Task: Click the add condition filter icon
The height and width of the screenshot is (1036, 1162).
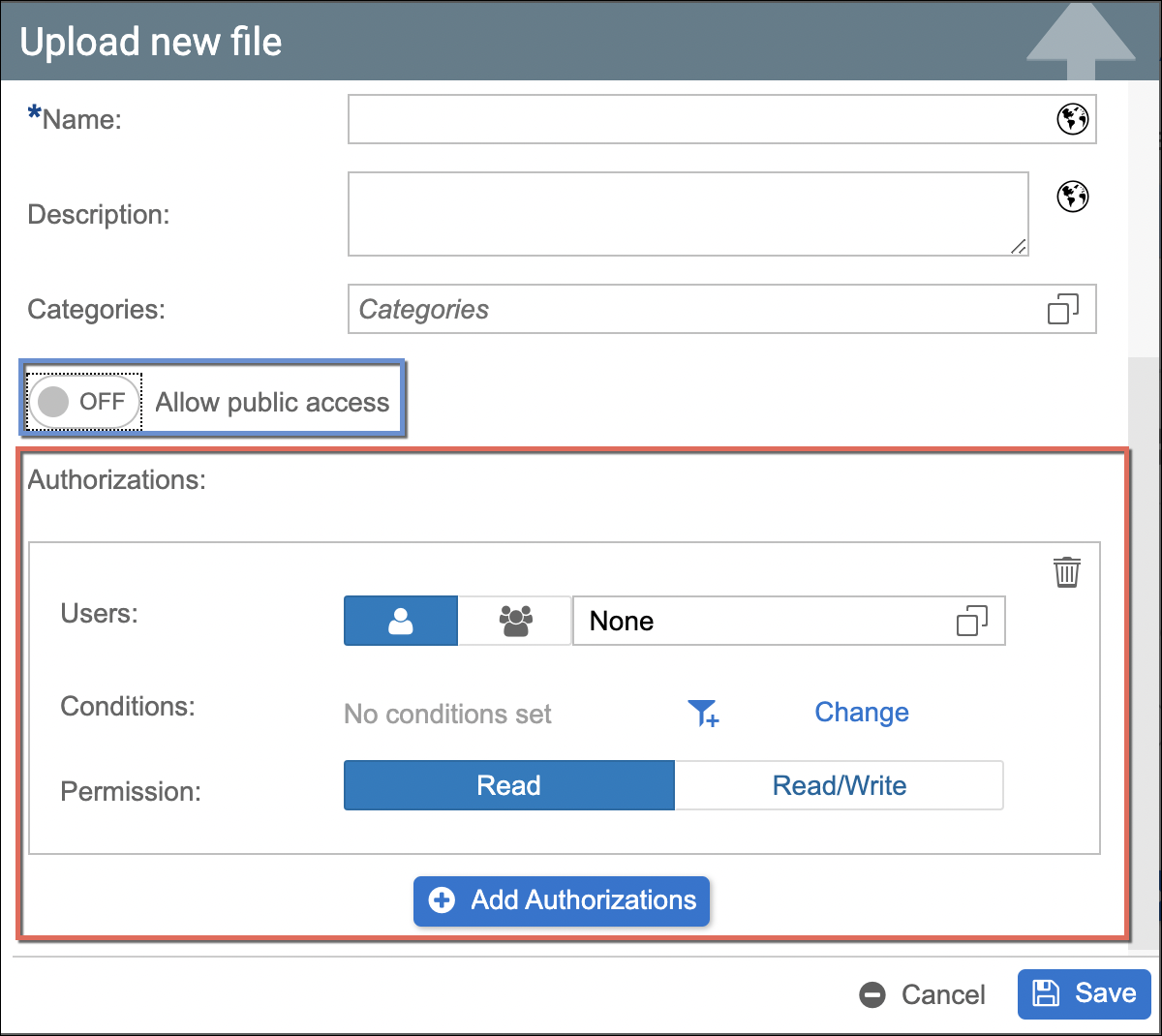Action: pyautogui.click(x=703, y=714)
